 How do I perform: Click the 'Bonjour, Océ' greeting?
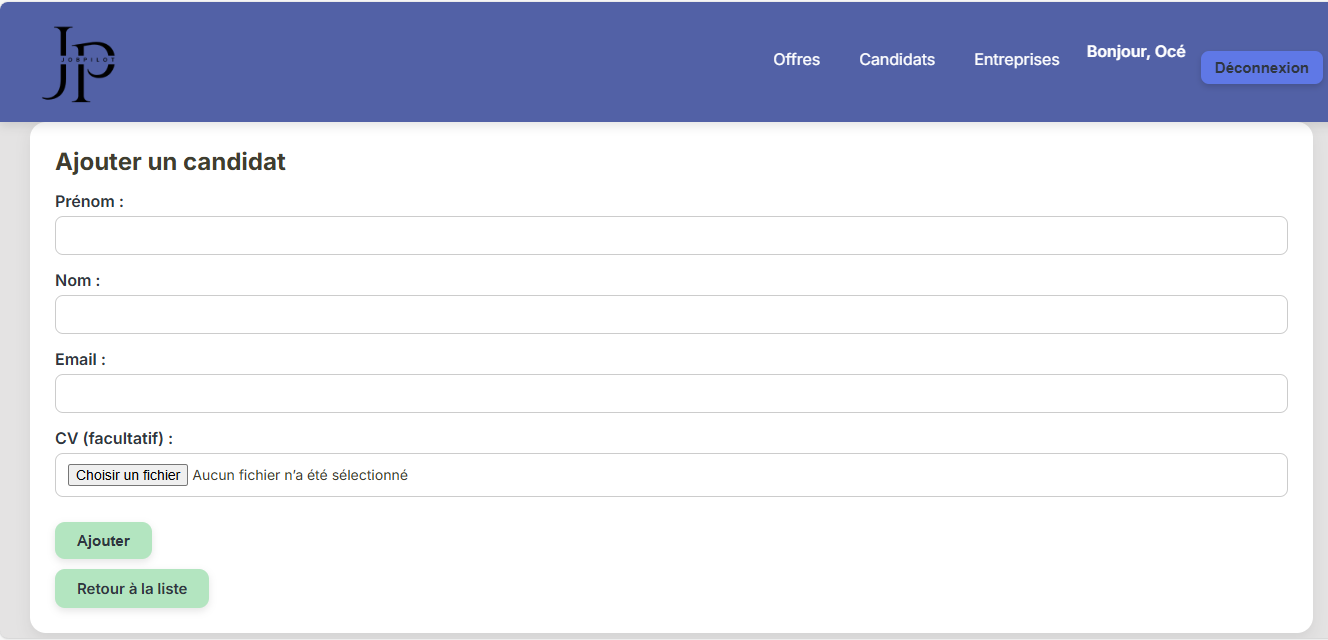pyautogui.click(x=1136, y=52)
